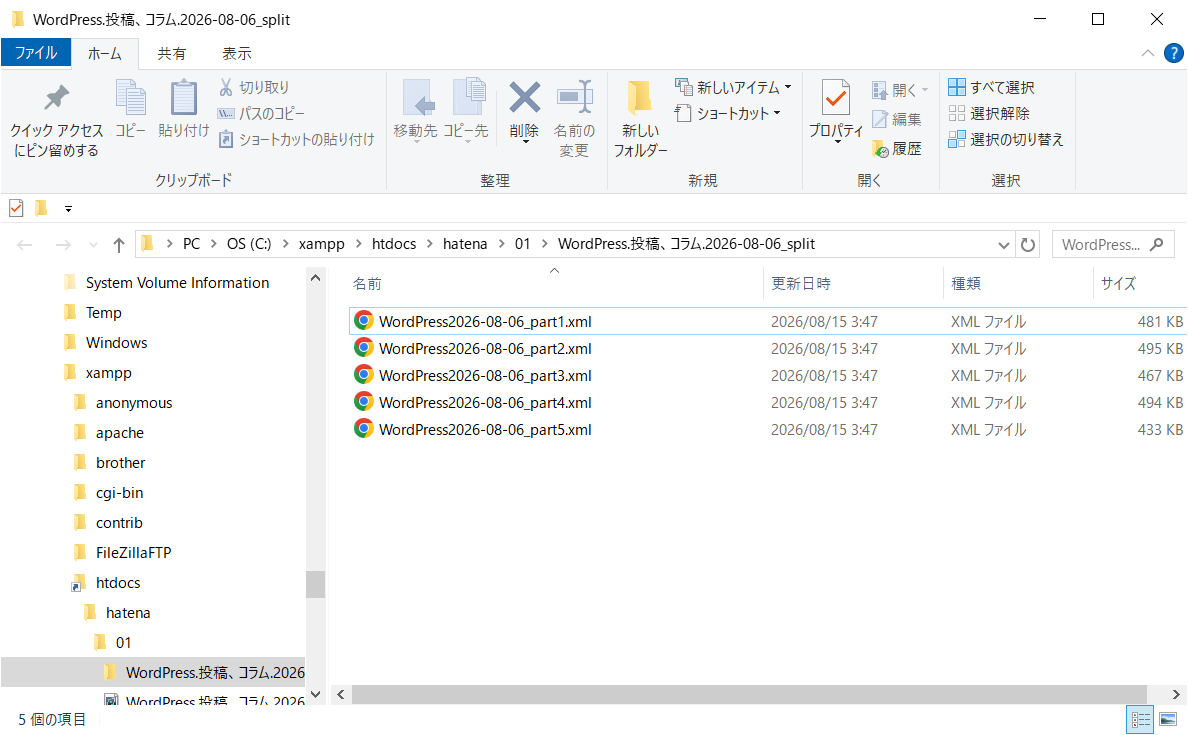The image size is (1188, 735).
Task: Rename the selected item
Action: 574,118
